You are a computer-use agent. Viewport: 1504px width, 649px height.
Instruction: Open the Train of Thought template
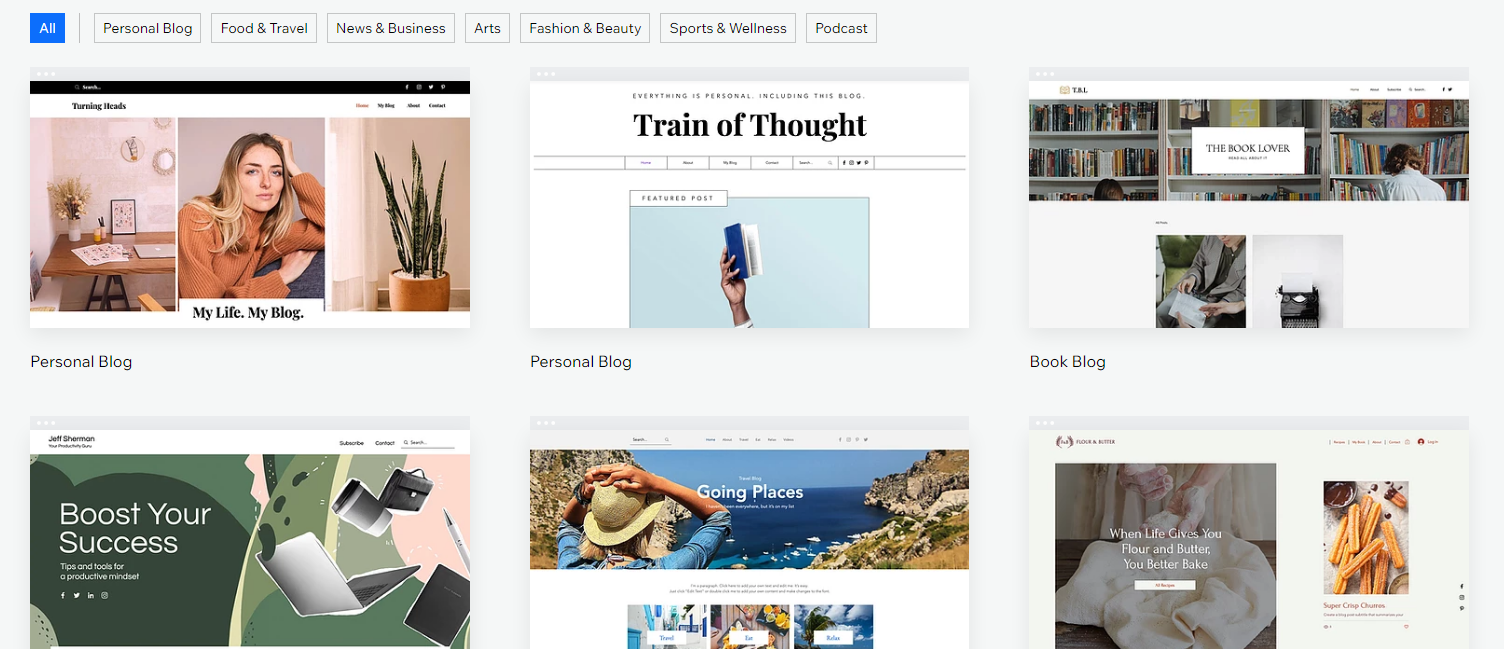coord(749,198)
